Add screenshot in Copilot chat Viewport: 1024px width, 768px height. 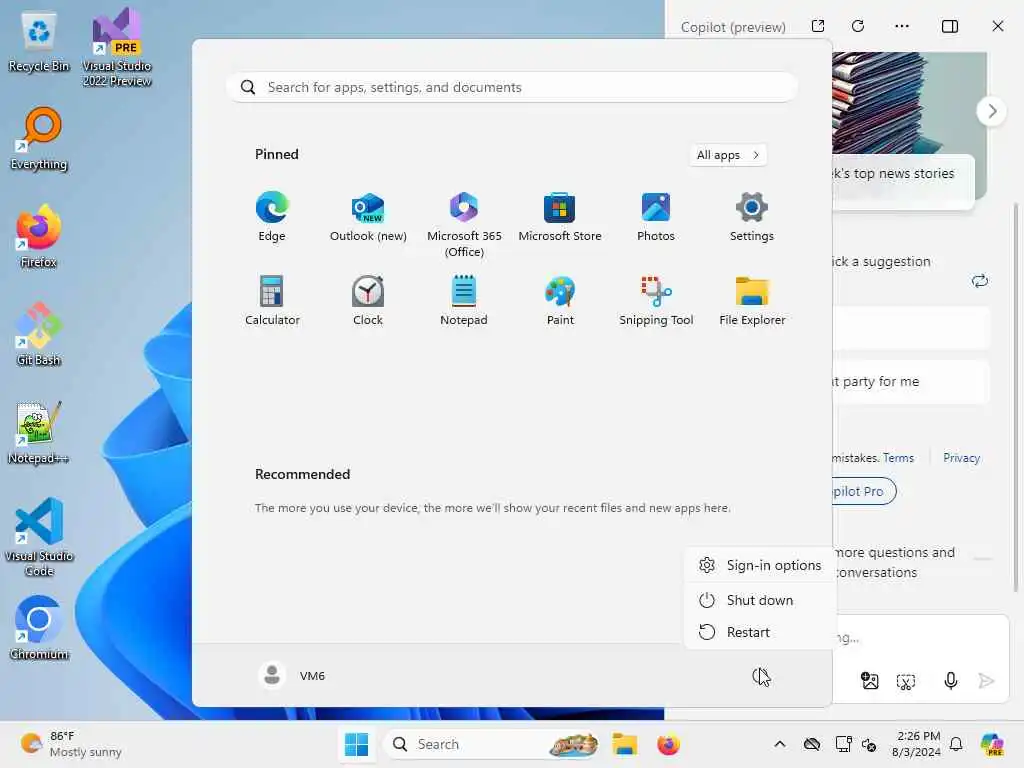[x=906, y=682]
